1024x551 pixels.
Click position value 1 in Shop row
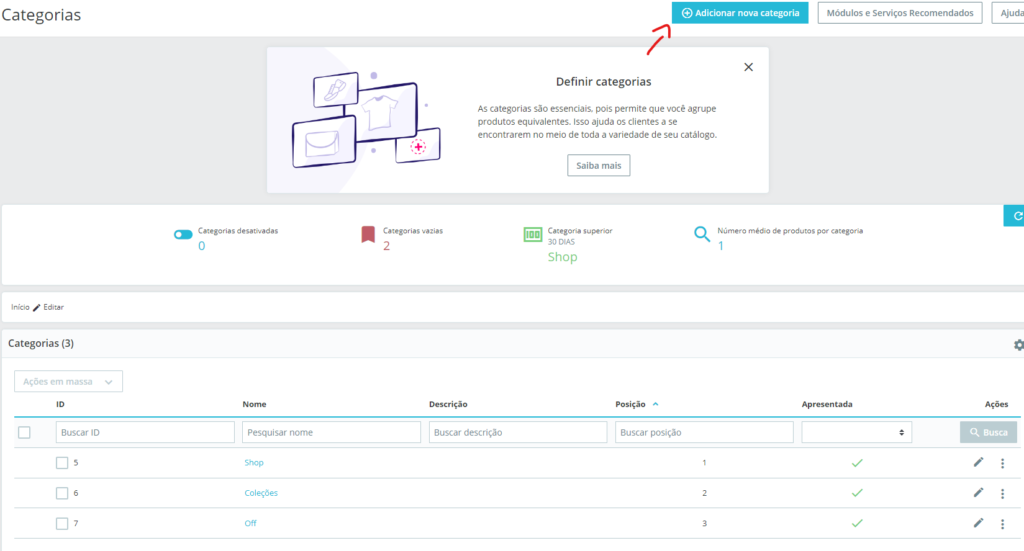tap(704, 463)
